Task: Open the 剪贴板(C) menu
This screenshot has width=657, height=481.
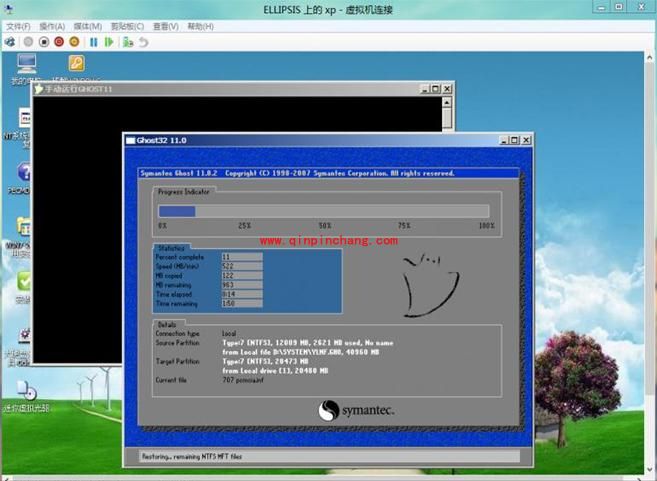Action: pos(125,26)
